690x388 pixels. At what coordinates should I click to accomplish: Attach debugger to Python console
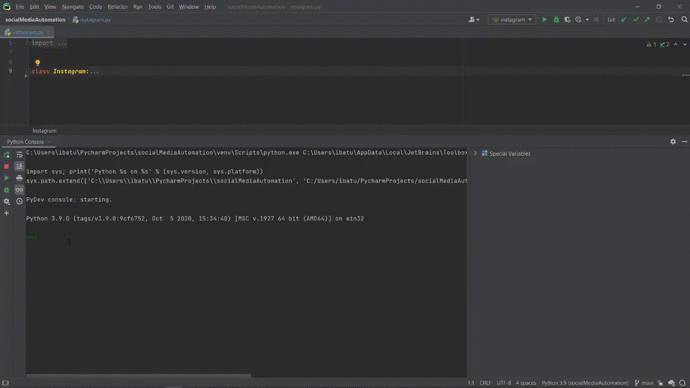(7, 190)
